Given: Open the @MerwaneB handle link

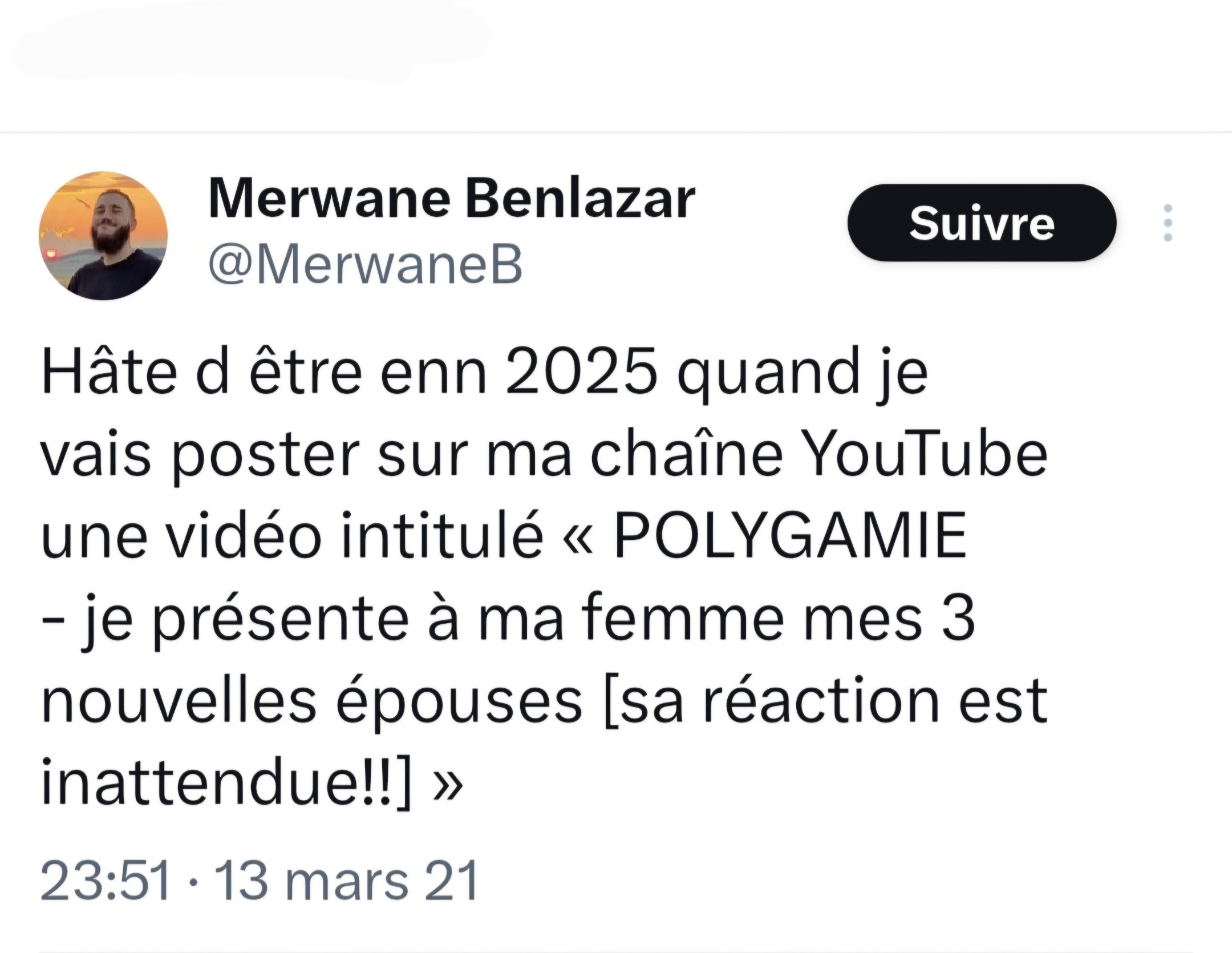Looking at the screenshot, I should pyautogui.click(x=366, y=265).
